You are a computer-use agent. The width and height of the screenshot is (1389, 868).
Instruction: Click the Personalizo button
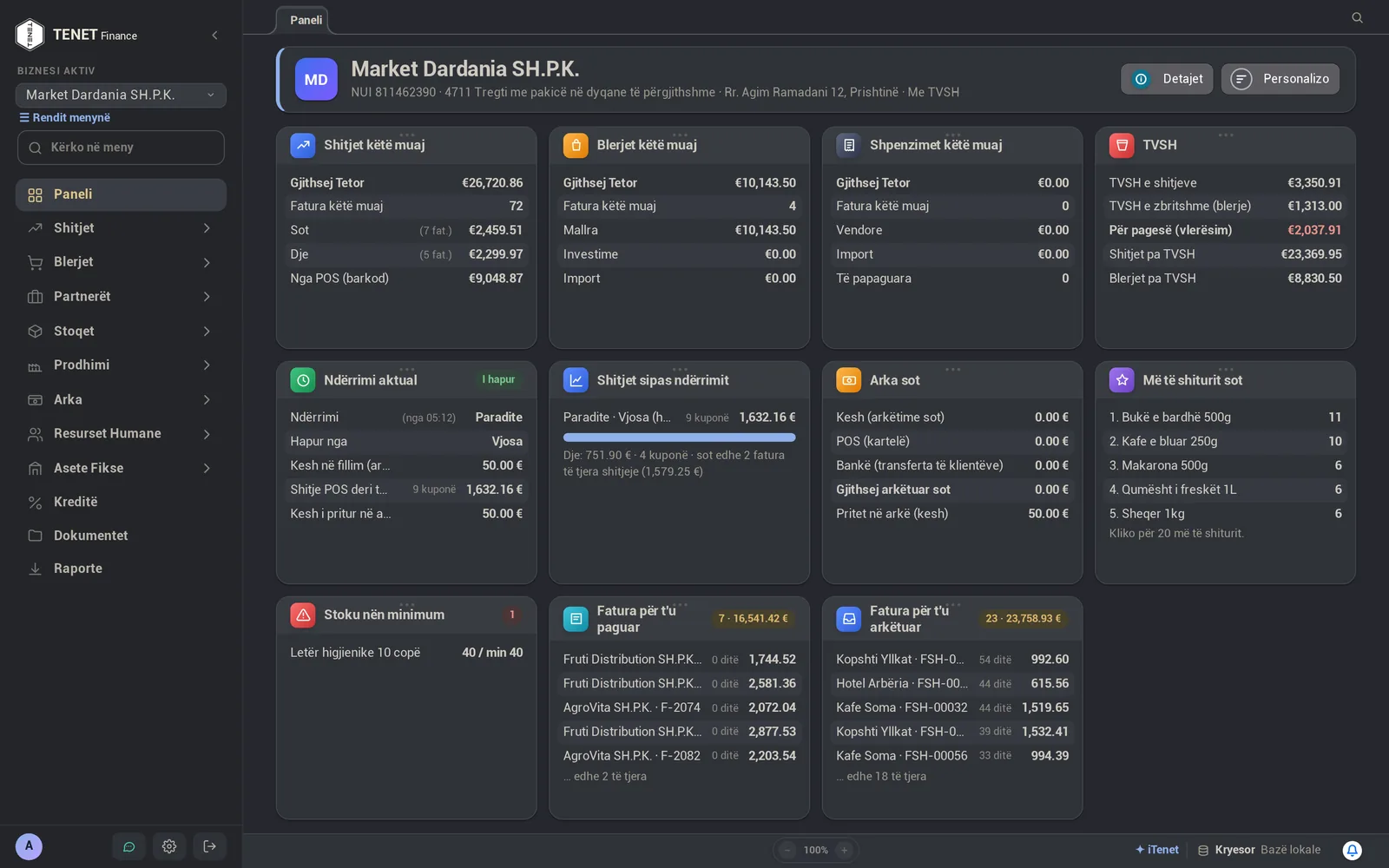pos(1280,79)
